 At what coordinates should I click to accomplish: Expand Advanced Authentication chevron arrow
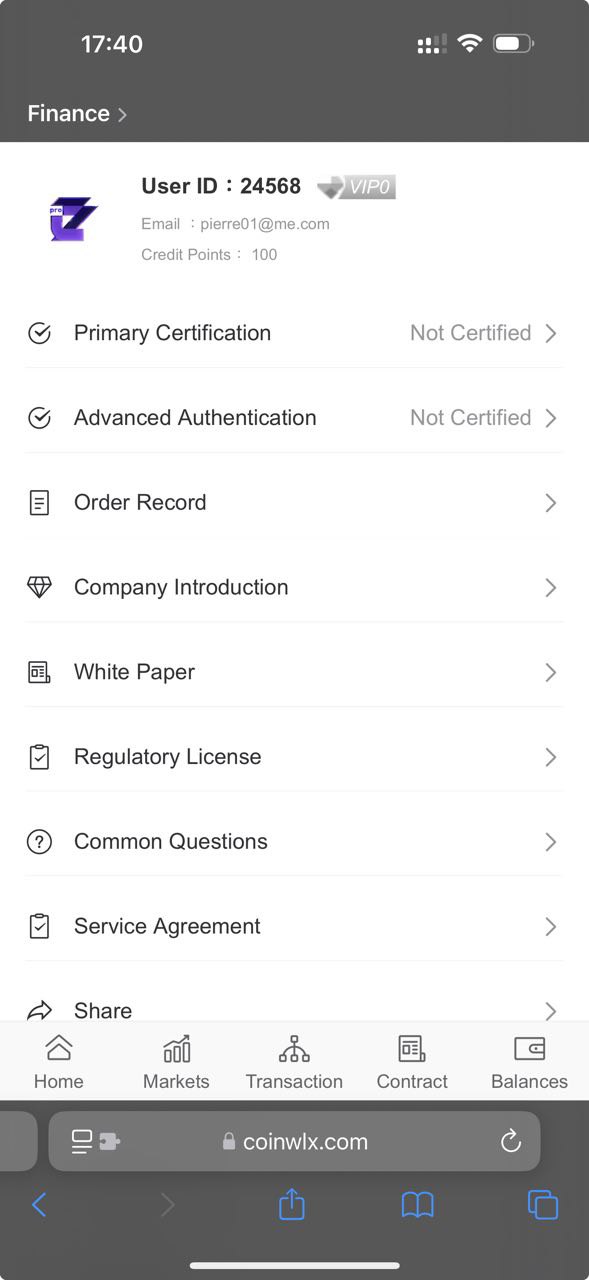click(x=551, y=418)
